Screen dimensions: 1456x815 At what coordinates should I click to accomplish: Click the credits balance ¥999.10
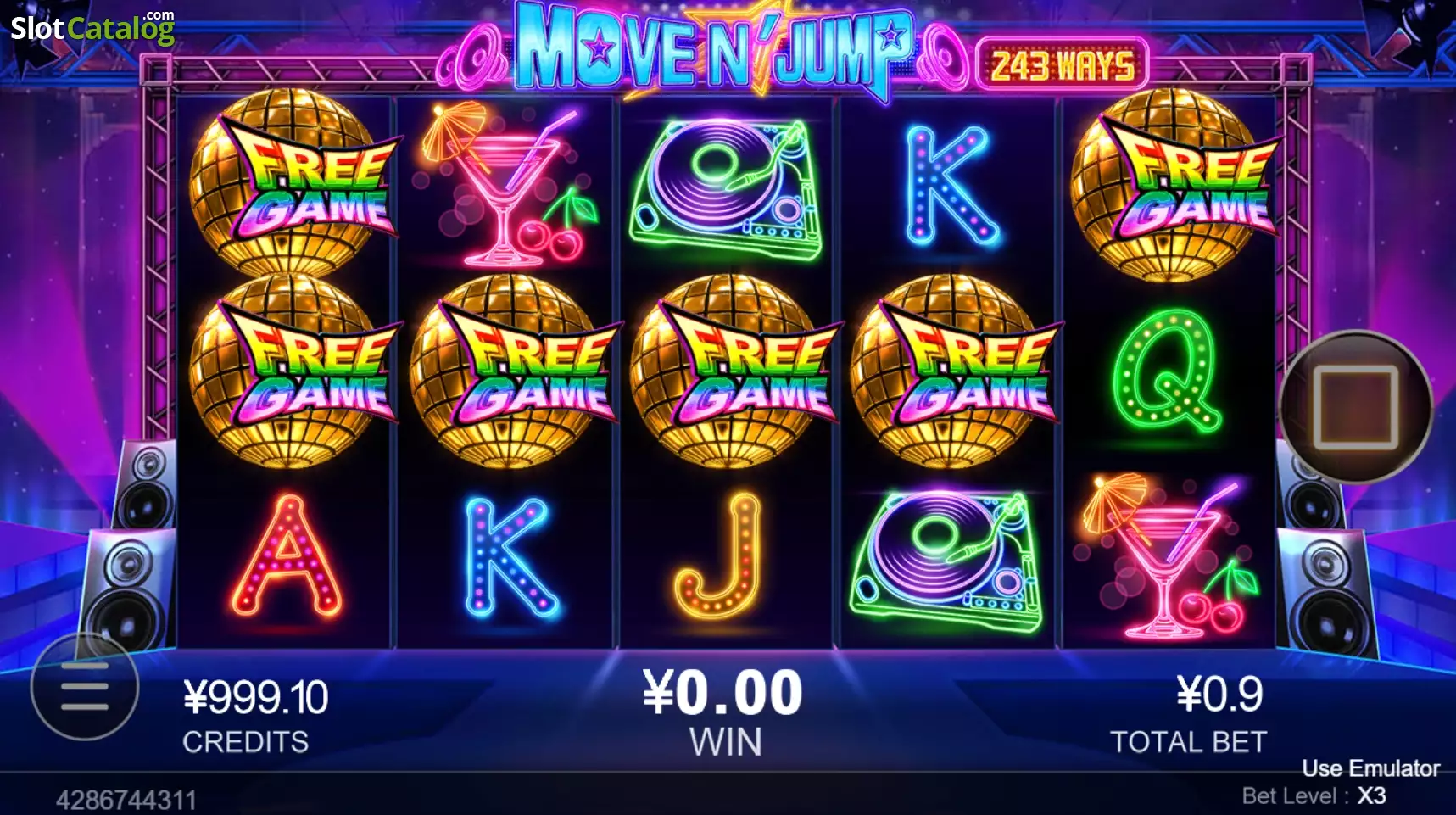pyautogui.click(x=256, y=698)
